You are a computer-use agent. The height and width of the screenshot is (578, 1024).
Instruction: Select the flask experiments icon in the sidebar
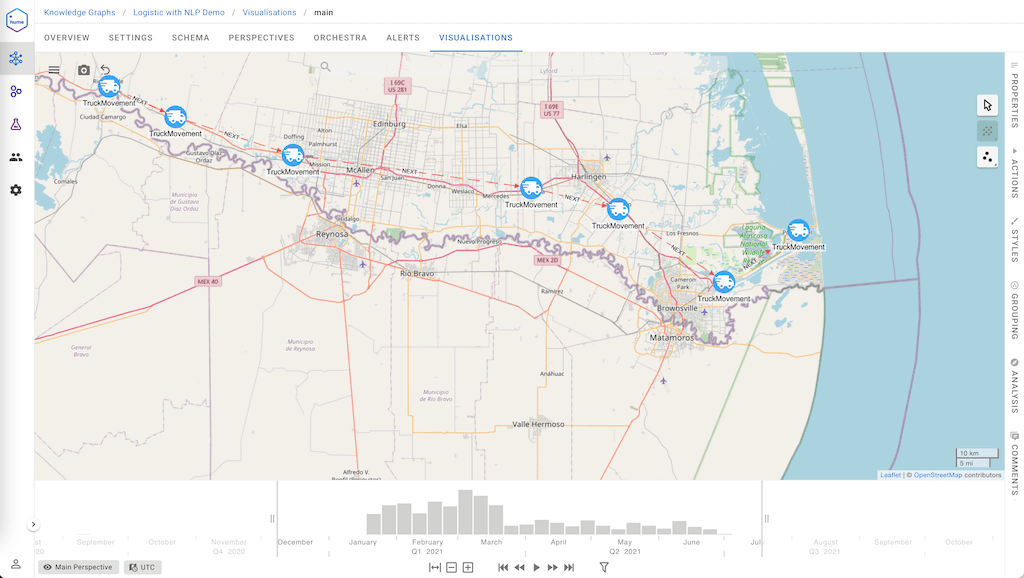point(15,124)
